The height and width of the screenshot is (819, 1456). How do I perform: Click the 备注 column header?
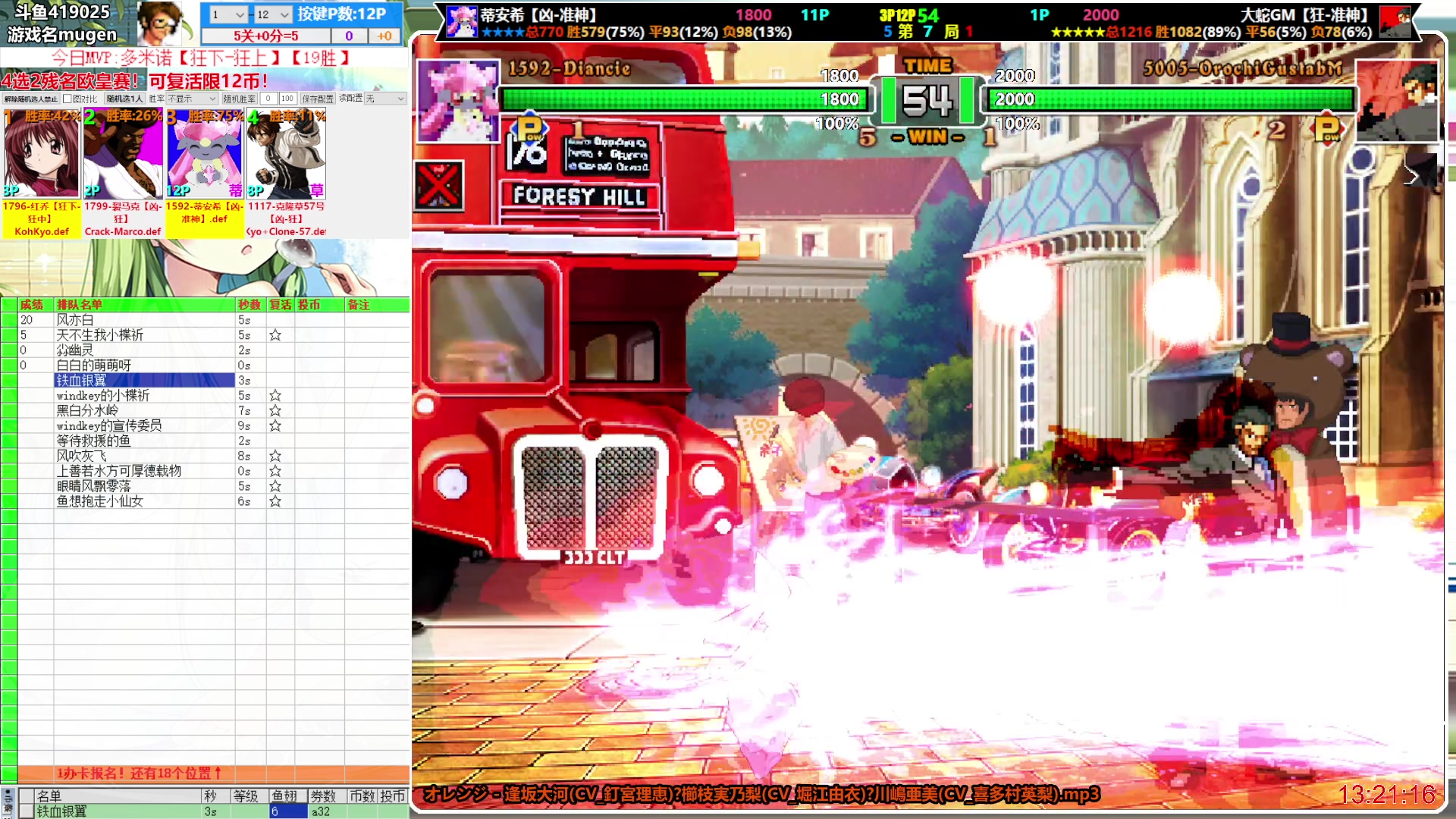377,305
